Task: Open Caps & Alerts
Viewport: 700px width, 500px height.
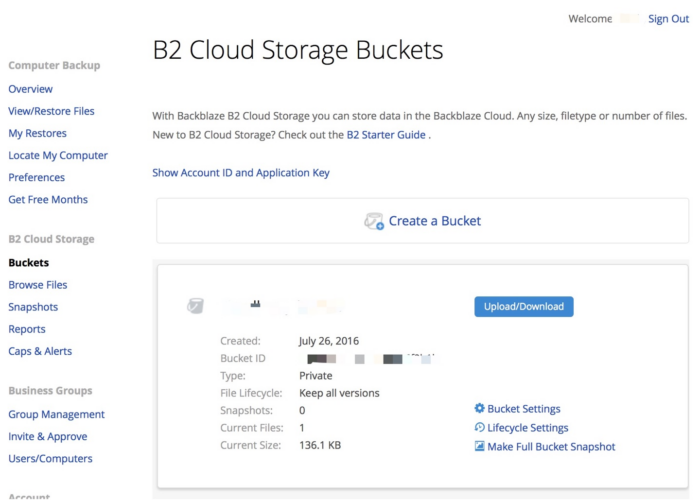Action: point(40,351)
